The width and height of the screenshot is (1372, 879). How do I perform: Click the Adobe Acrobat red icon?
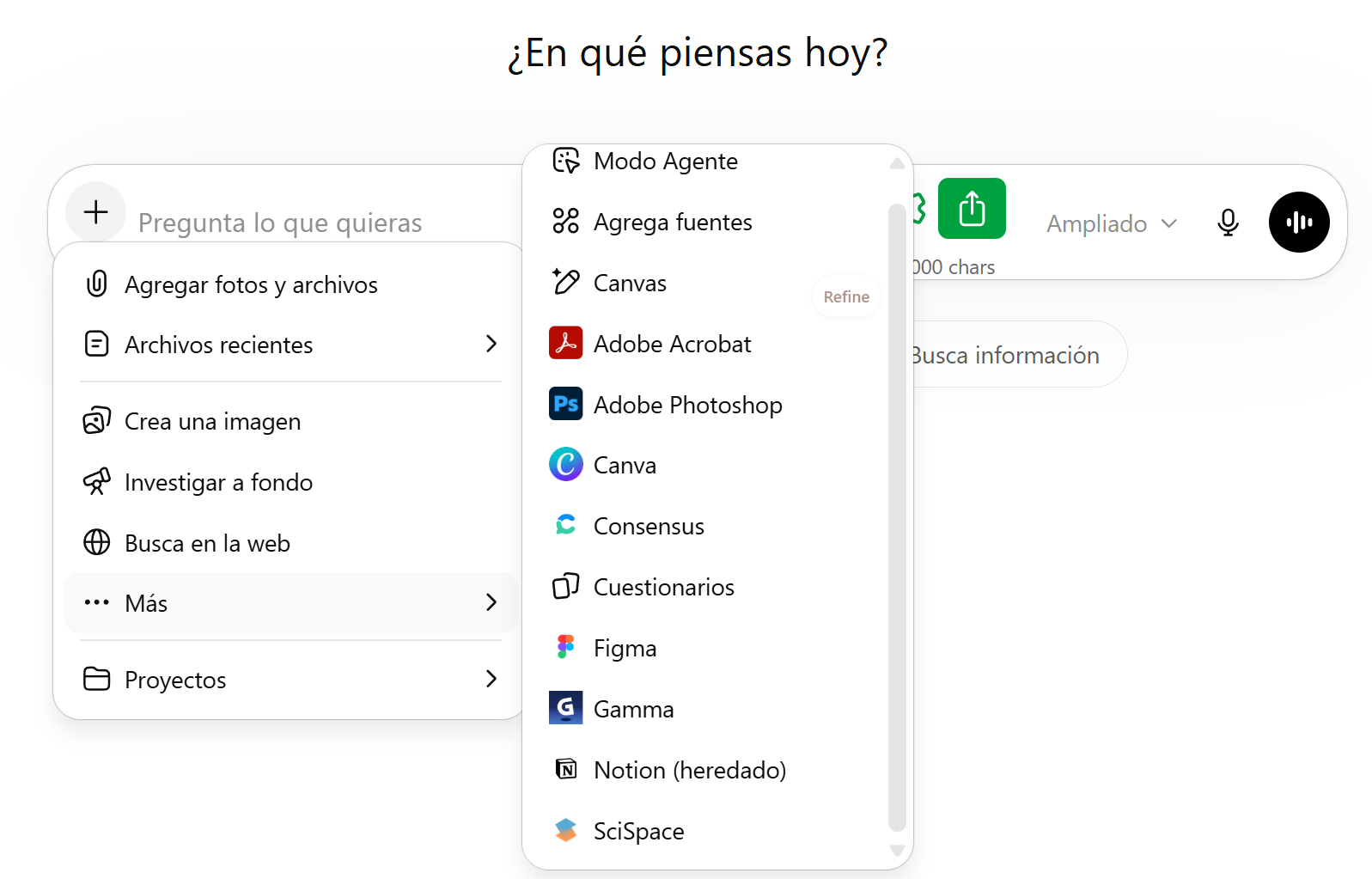tap(566, 343)
